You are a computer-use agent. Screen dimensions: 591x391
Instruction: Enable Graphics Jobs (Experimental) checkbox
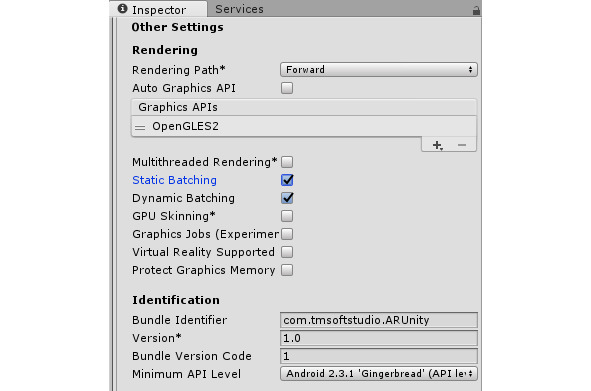287,234
